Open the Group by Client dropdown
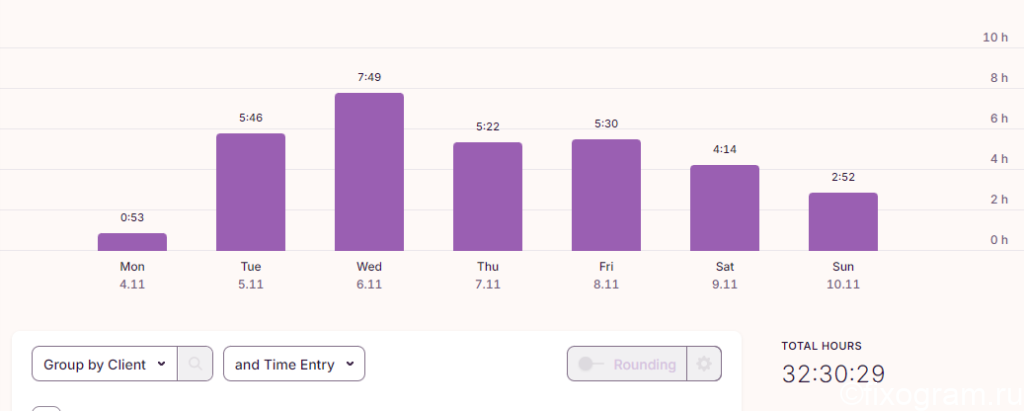 pos(104,364)
